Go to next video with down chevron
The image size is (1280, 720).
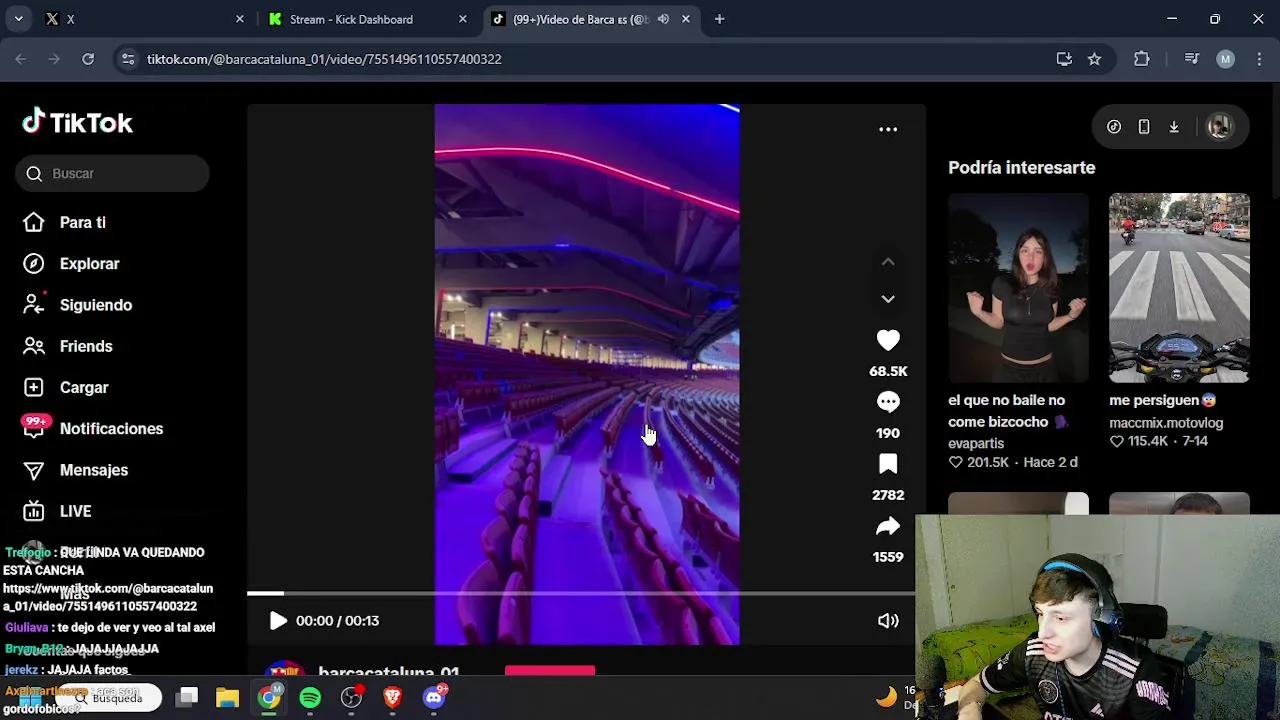(x=888, y=299)
